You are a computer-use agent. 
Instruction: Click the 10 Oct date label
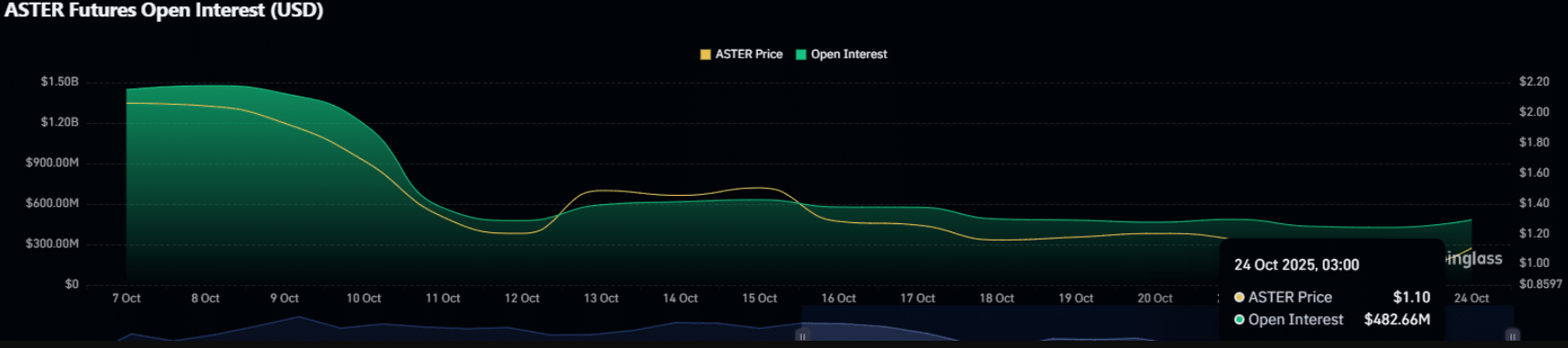click(364, 298)
